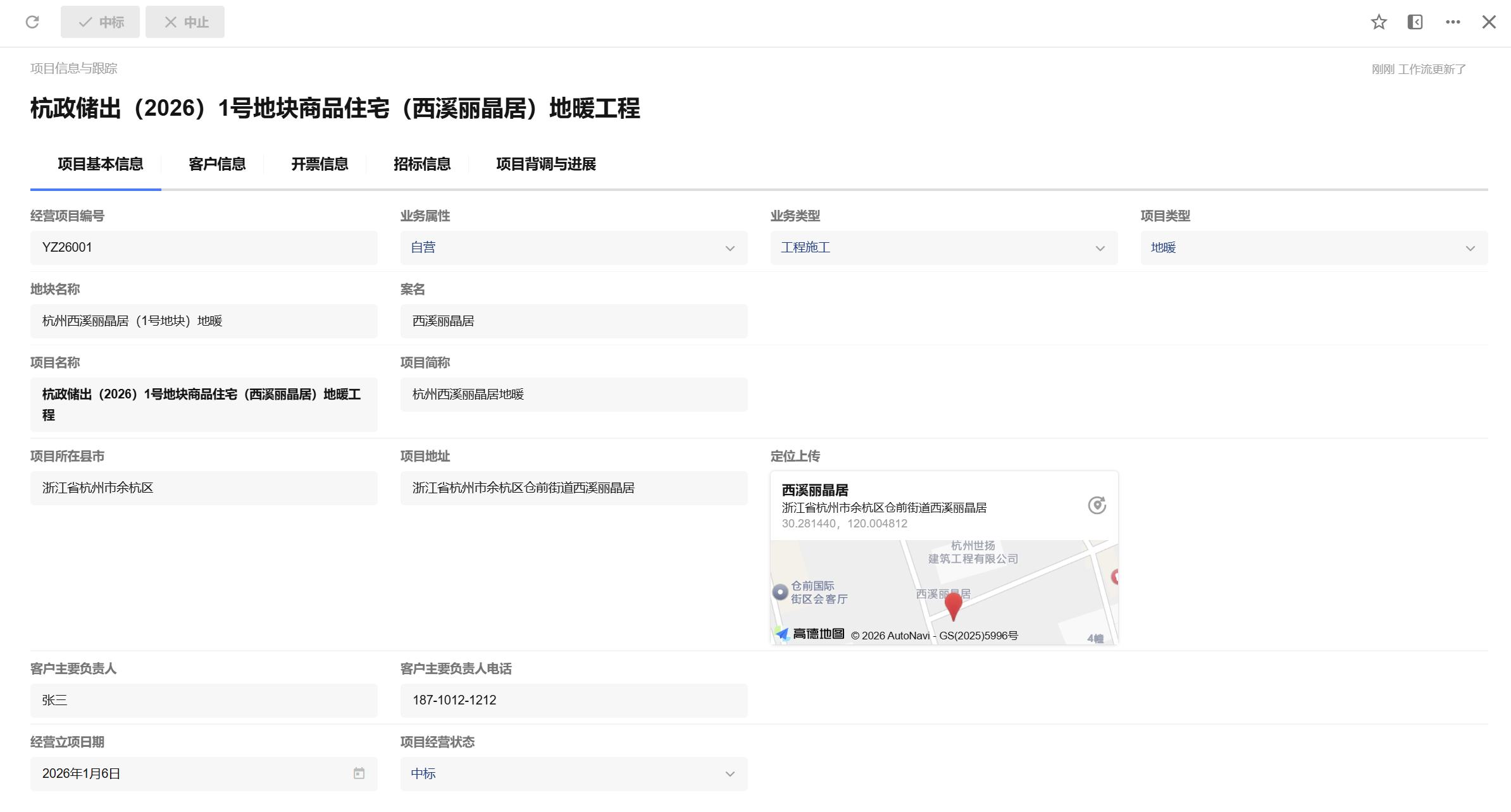Collapse the side panel
The height and width of the screenshot is (812, 1511).
[1415, 22]
